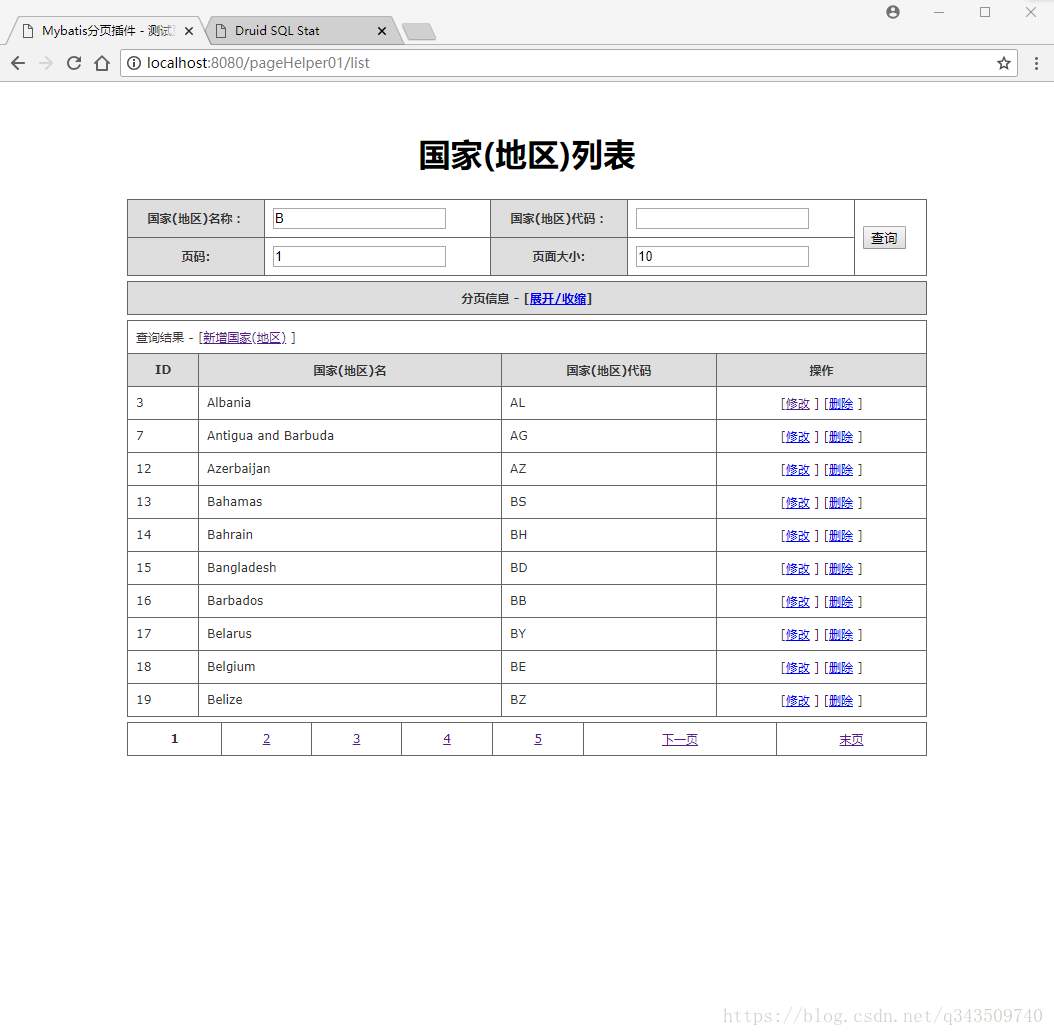Edit the Belarus entry

[x=798, y=634]
